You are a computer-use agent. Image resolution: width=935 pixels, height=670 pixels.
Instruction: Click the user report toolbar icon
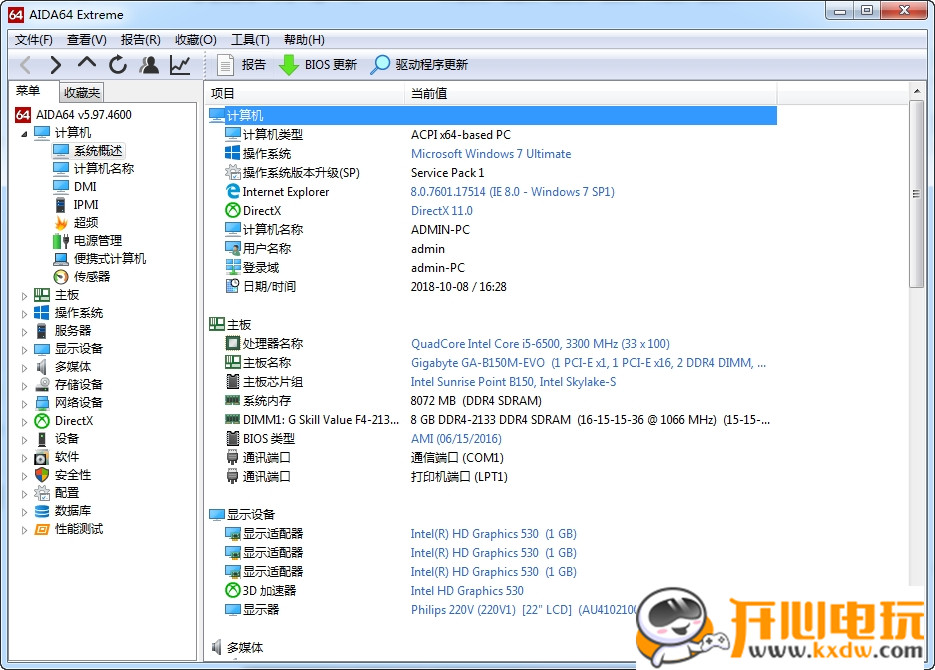[148, 64]
